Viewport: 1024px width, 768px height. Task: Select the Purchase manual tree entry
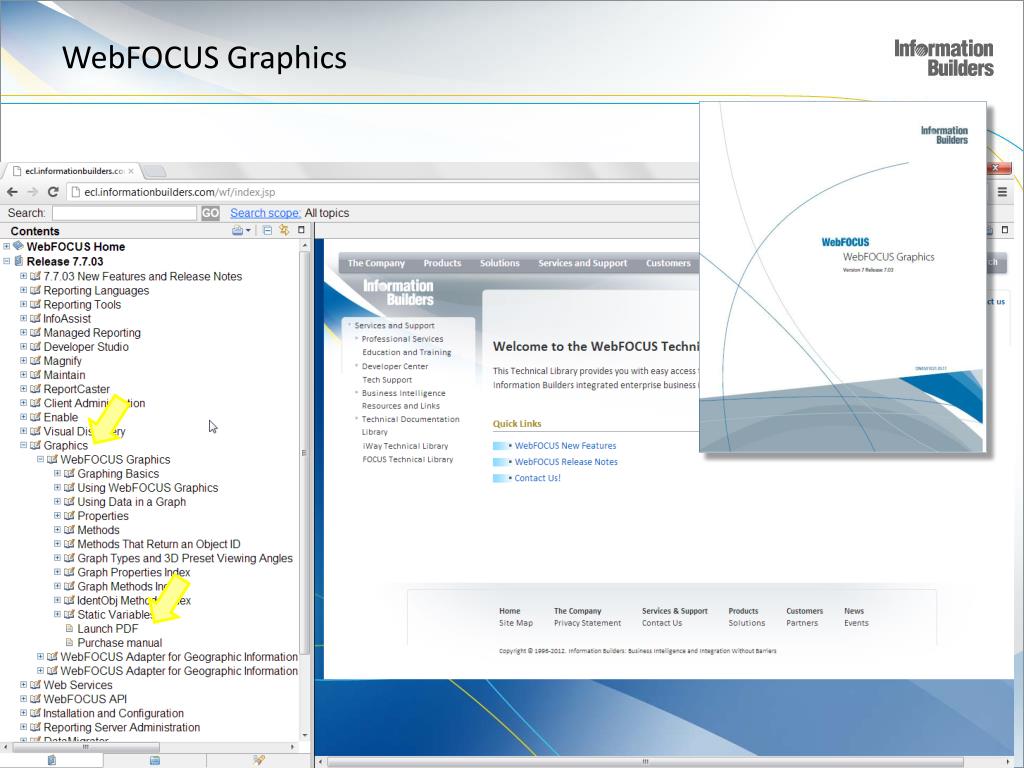120,643
